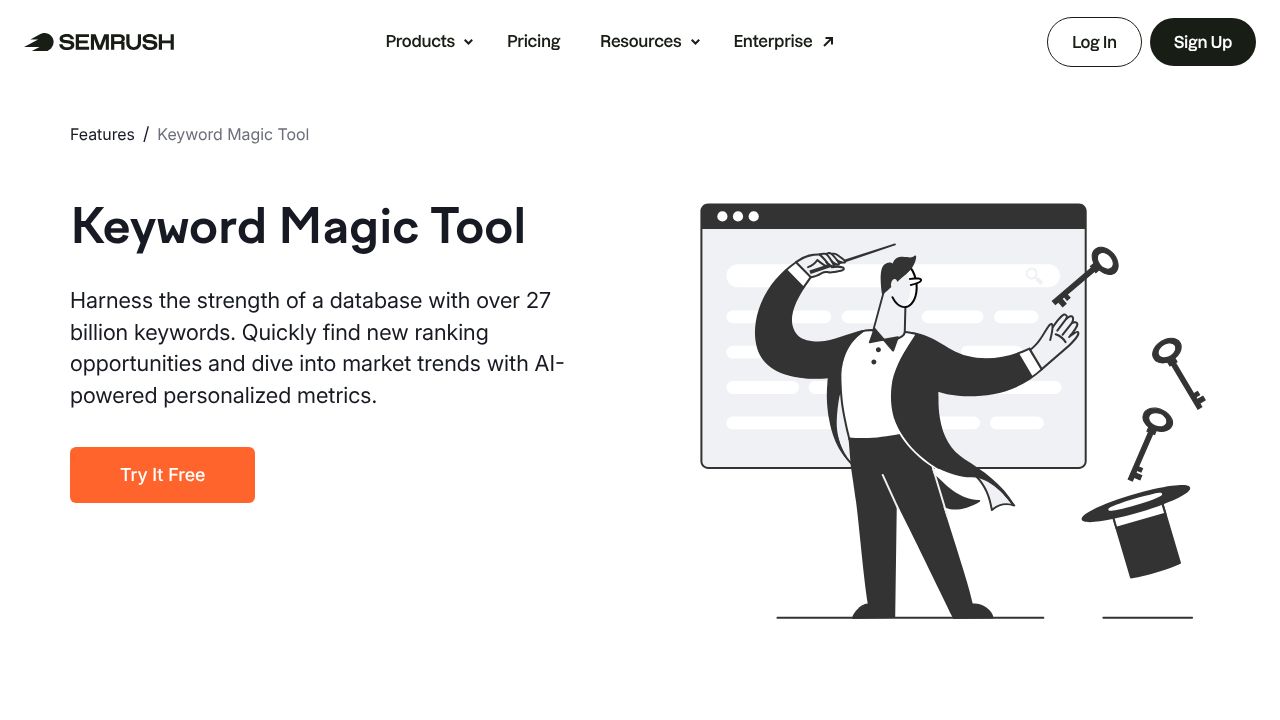Expand the Resources dropdown

pyautogui.click(x=640, y=41)
